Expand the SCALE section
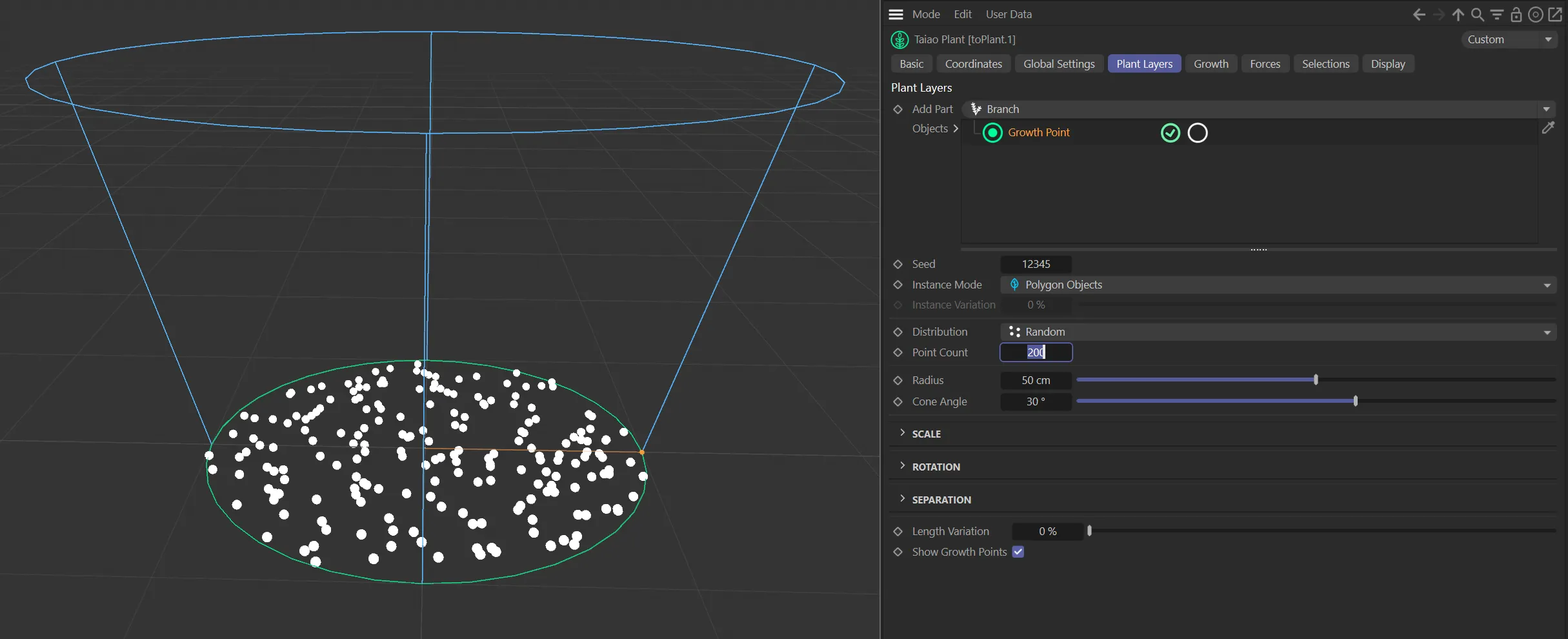 click(x=926, y=434)
